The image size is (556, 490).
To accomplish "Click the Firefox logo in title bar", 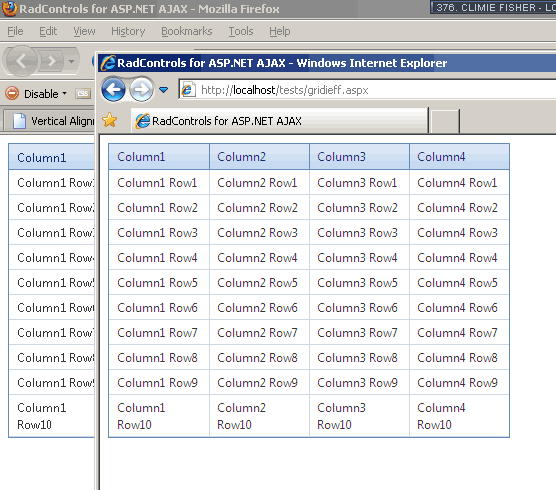I will click(9, 9).
